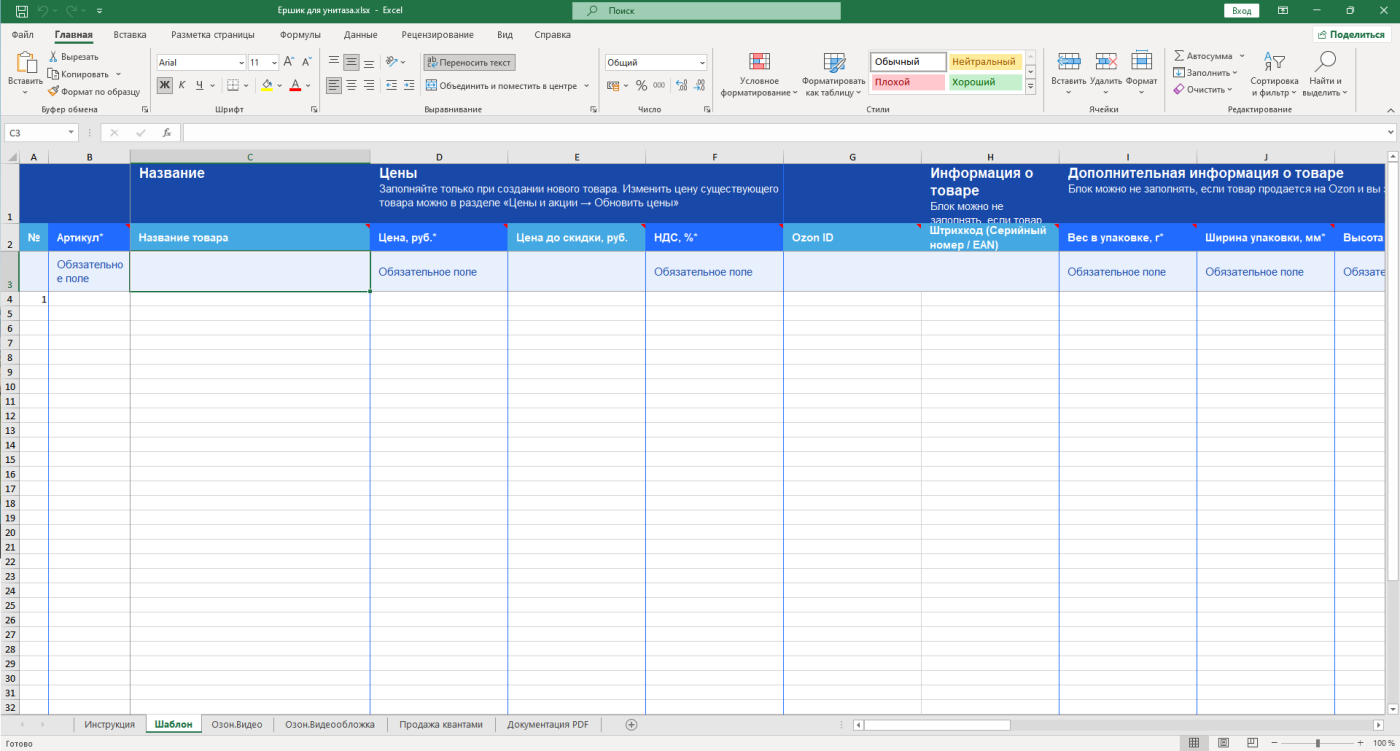Align text to the top of the cell
Image resolution: width=1400 pixels, height=751 pixels.
point(333,62)
